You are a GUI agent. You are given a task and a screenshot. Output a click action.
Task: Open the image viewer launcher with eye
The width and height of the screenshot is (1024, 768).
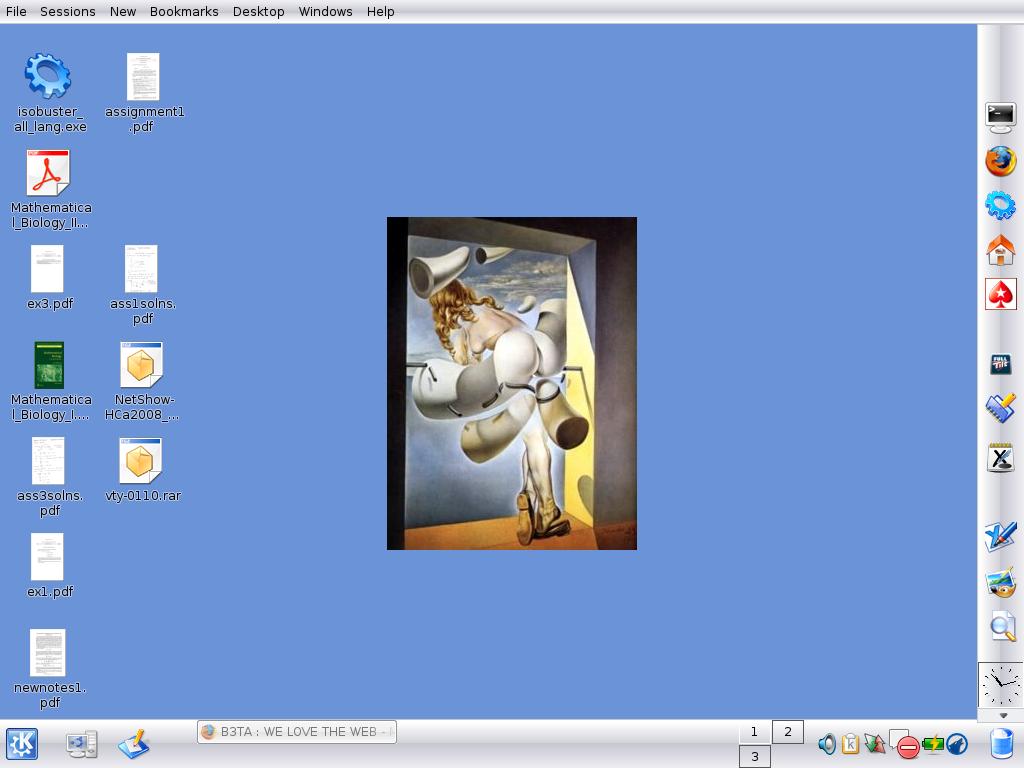pos(1000,582)
